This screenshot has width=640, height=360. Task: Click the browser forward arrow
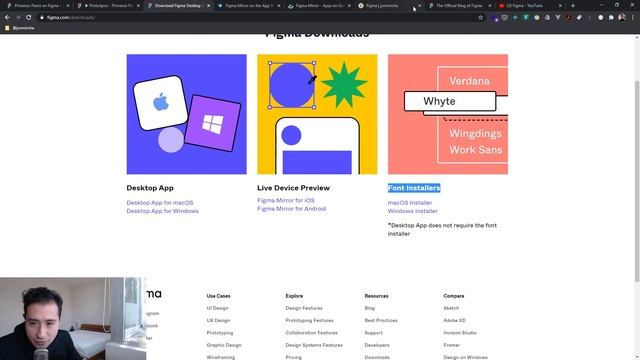pyautogui.click(x=18, y=18)
